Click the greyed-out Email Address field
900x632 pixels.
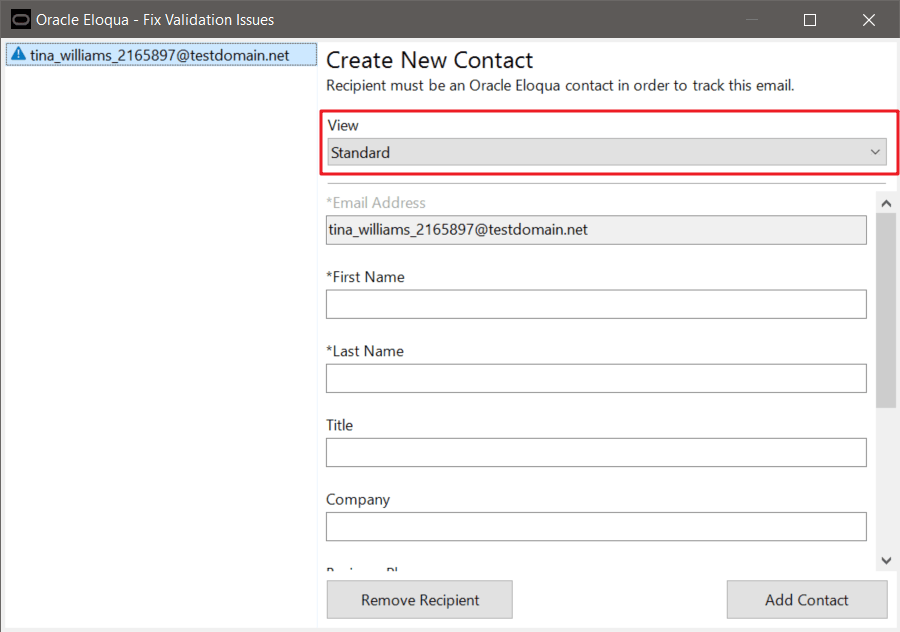tap(596, 230)
